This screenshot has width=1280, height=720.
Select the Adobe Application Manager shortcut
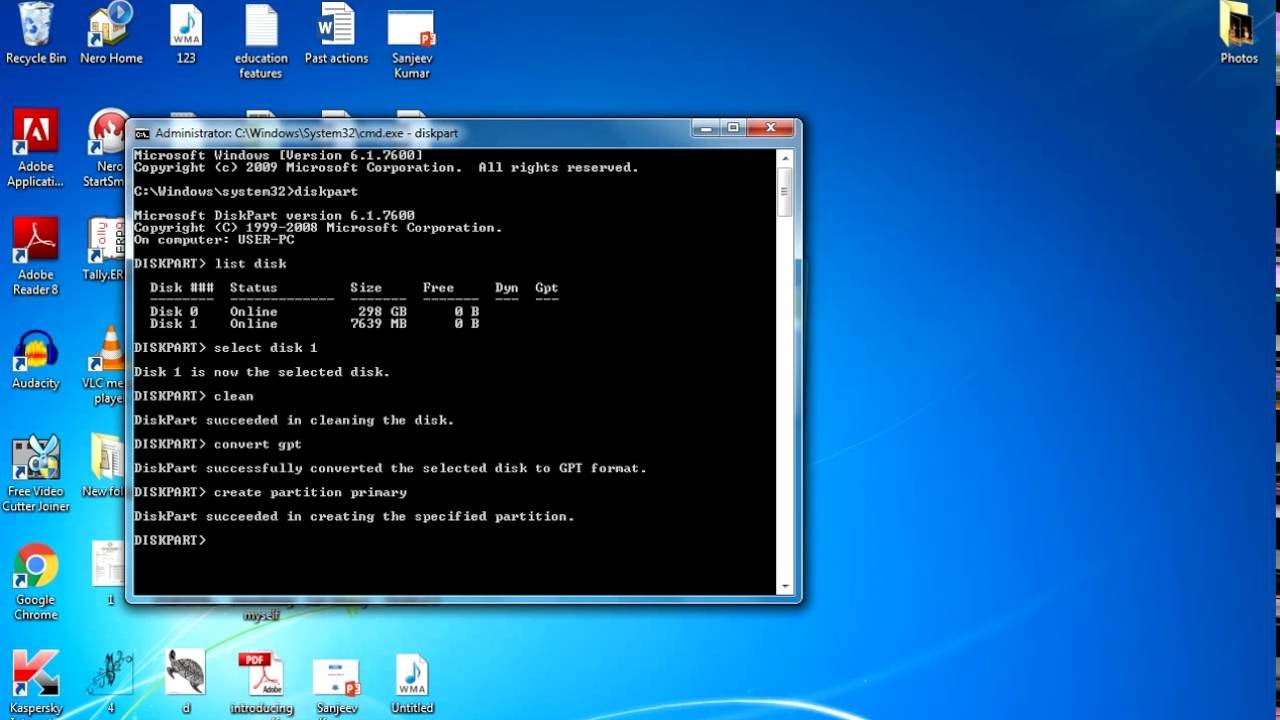pyautogui.click(x=36, y=150)
